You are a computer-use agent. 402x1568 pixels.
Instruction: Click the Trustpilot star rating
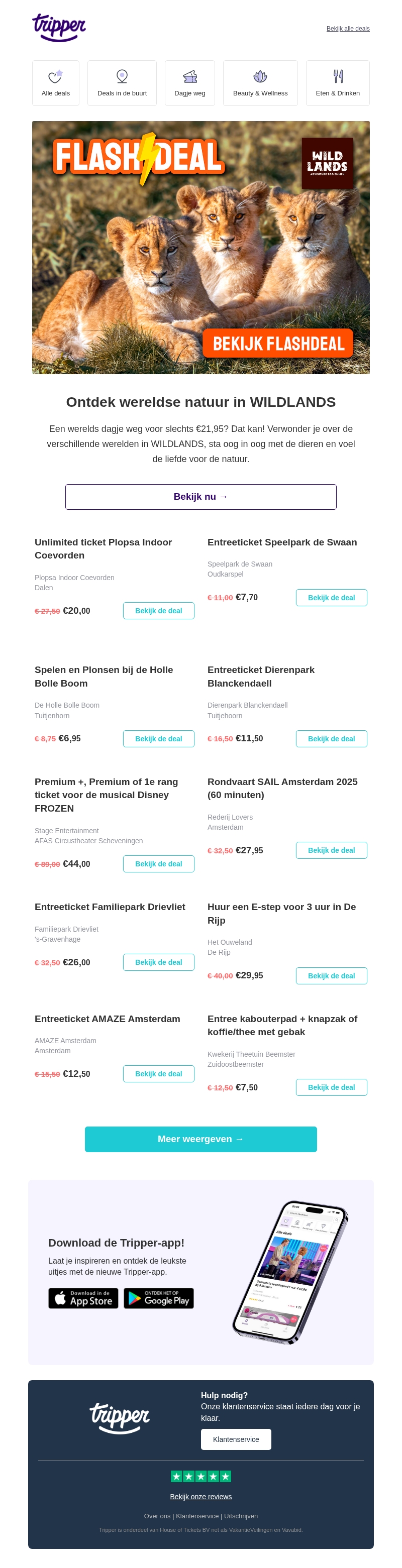[201, 1476]
